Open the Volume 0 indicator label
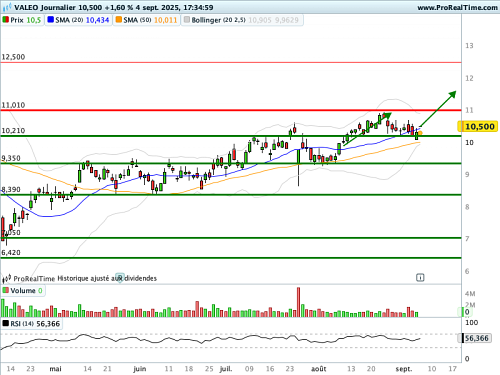Image resolution: width=500 pixels, height=375 pixels. coord(23,291)
